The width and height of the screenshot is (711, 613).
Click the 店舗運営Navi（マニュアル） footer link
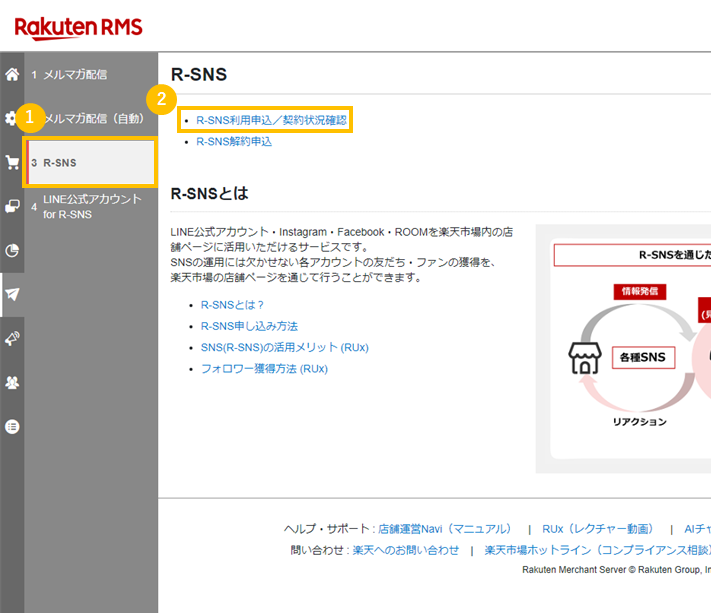tap(445, 529)
